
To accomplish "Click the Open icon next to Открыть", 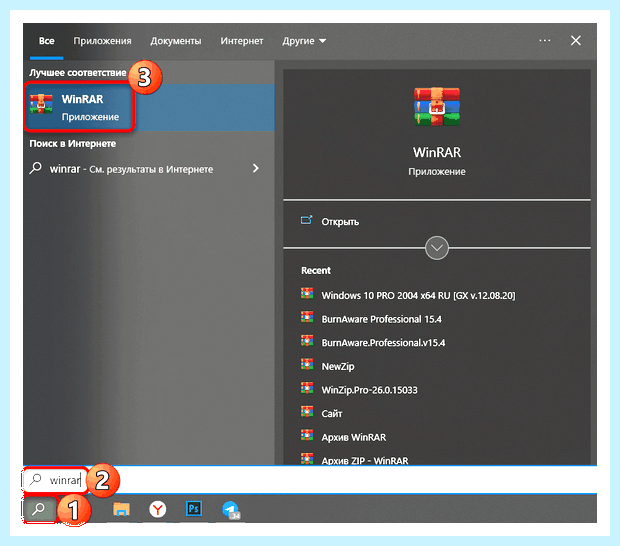I will click(x=306, y=220).
